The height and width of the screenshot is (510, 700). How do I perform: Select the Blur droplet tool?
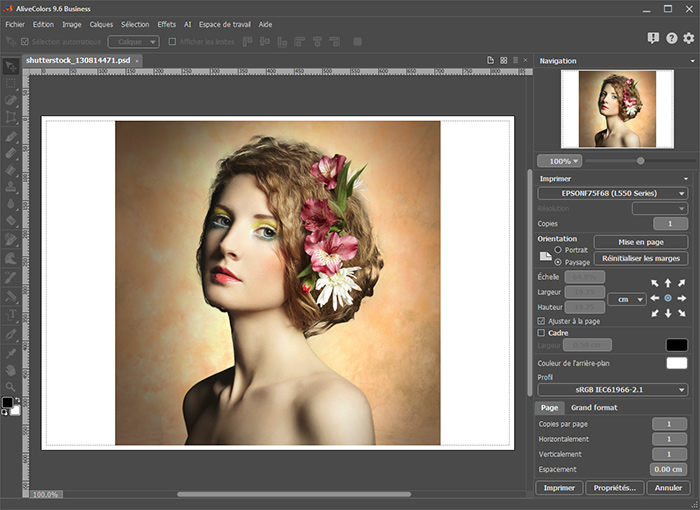coord(11,204)
